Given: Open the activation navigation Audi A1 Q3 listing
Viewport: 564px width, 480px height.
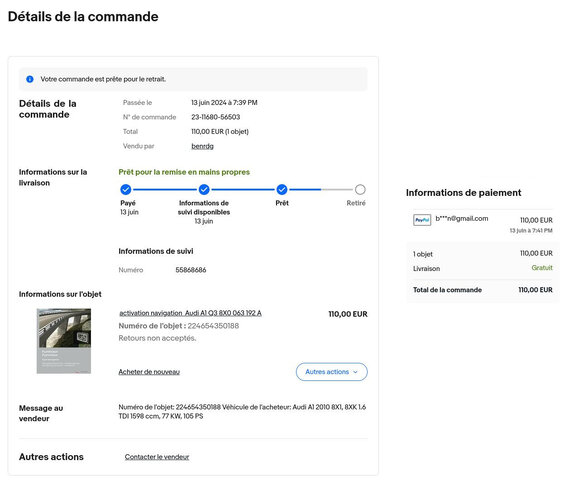Looking at the screenshot, I should 190,313.
